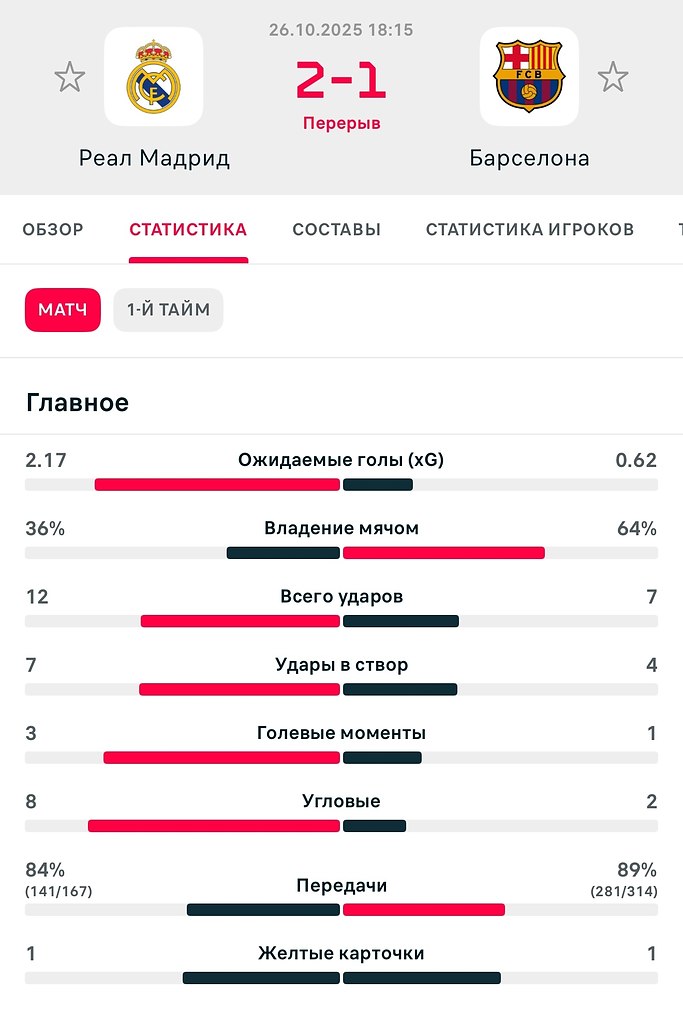This screenshot has width=683, height=1024.
Task: Tap the Удары в створ label
Action: [341, 664]
